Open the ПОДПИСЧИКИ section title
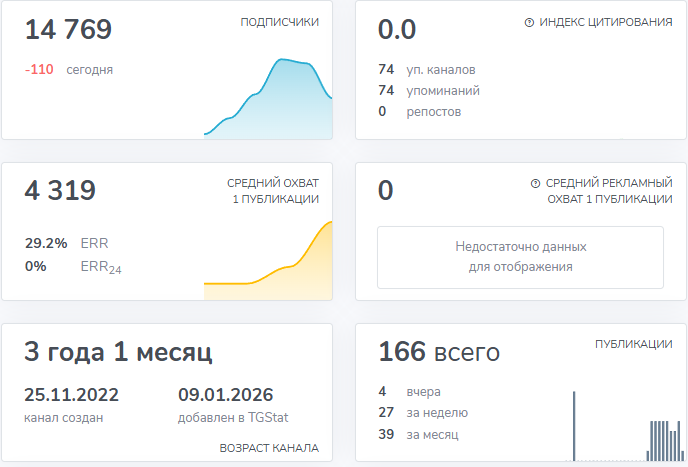 click(279, 22)
